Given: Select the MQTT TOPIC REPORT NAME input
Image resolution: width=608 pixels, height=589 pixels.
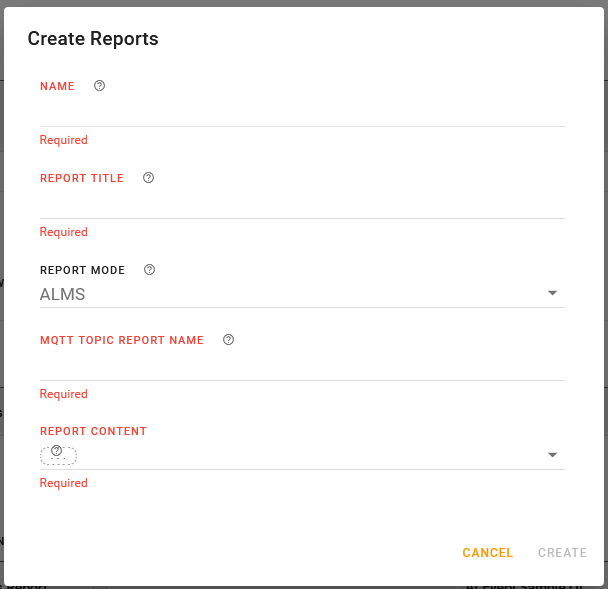Looking at the screenshot, I should (x=302, y=366).
